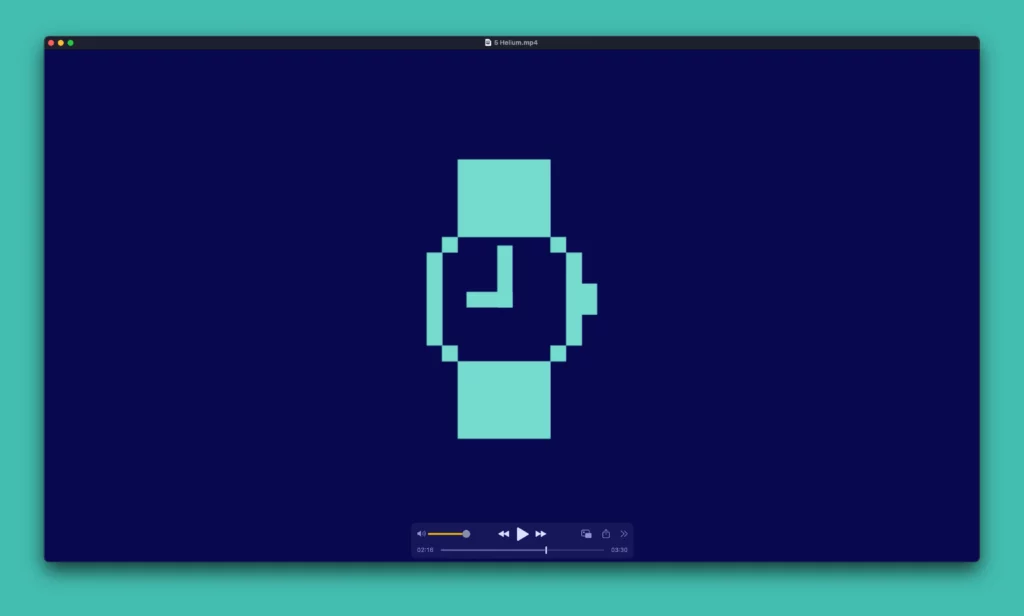Play the video
The image size is (1024, 616).
(522, 534)
